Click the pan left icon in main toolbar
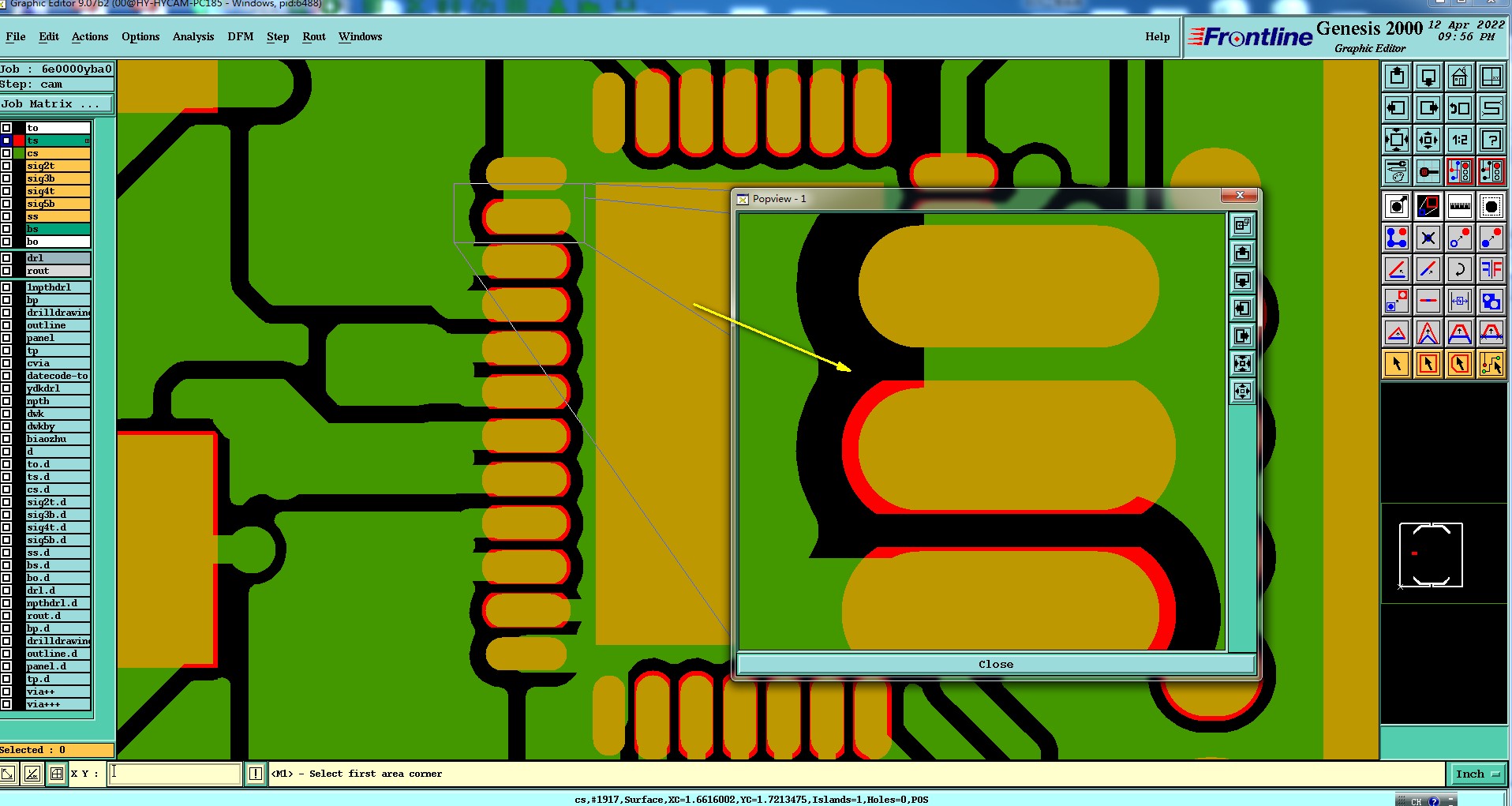The width and height of the screenshot is (1512, 806). pos(1397,108)
